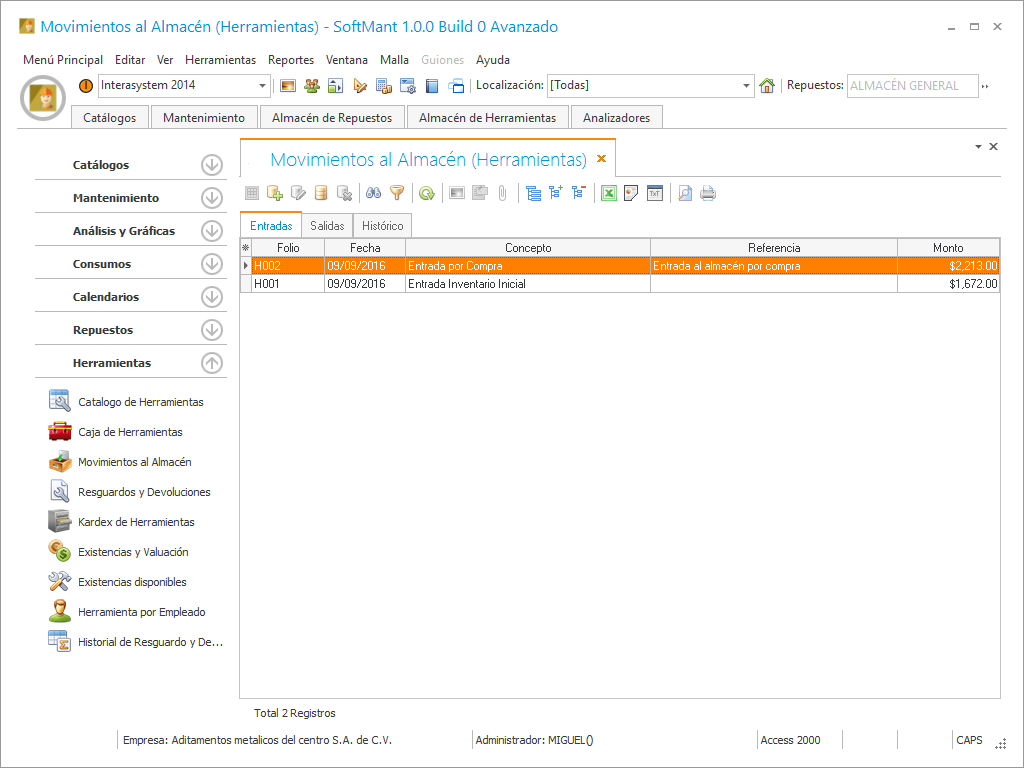Click the funnel filter icon
The image size is (1024, 768).
tap(397, 193)
